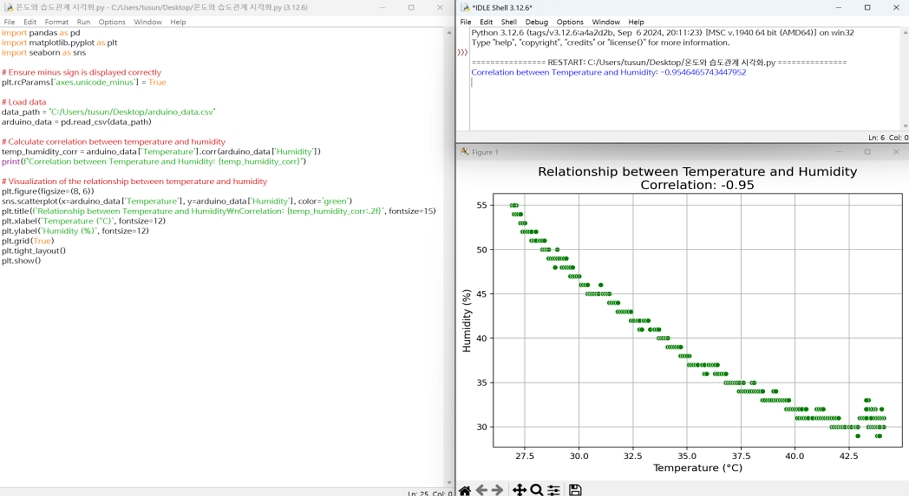Click the sns.scatterplot code line
Screen dimensions: 909x496
(x=176, y=201)
